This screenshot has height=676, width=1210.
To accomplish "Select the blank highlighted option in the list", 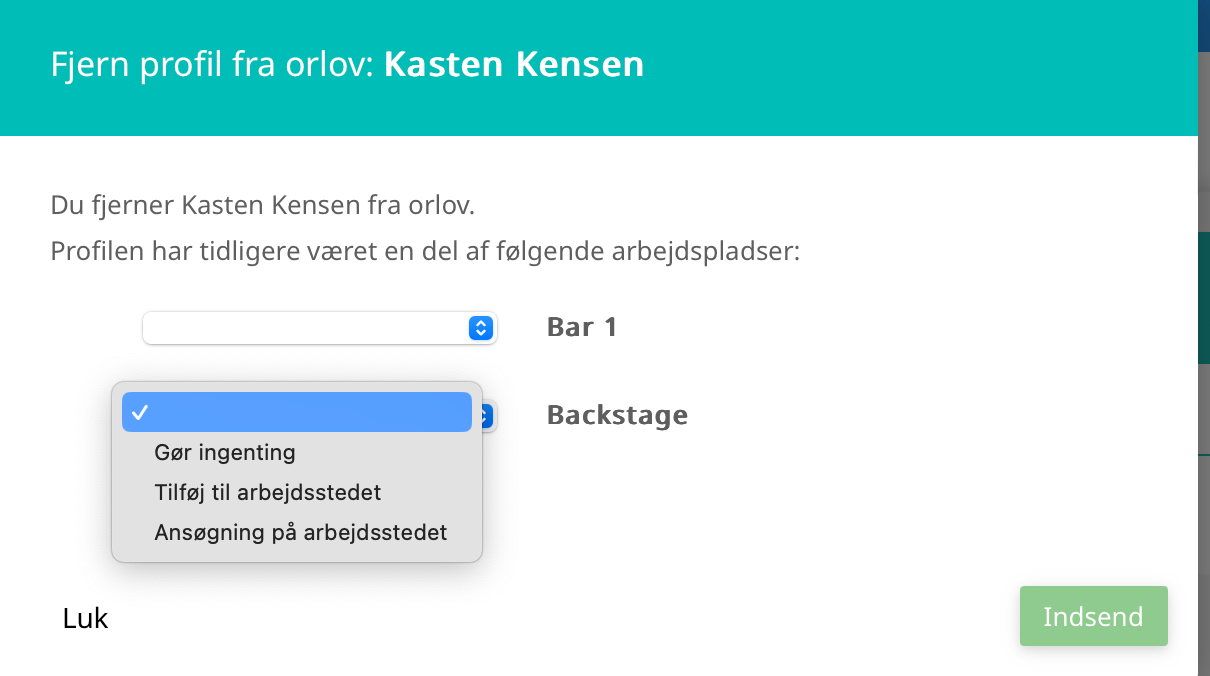I will [297, 412].
